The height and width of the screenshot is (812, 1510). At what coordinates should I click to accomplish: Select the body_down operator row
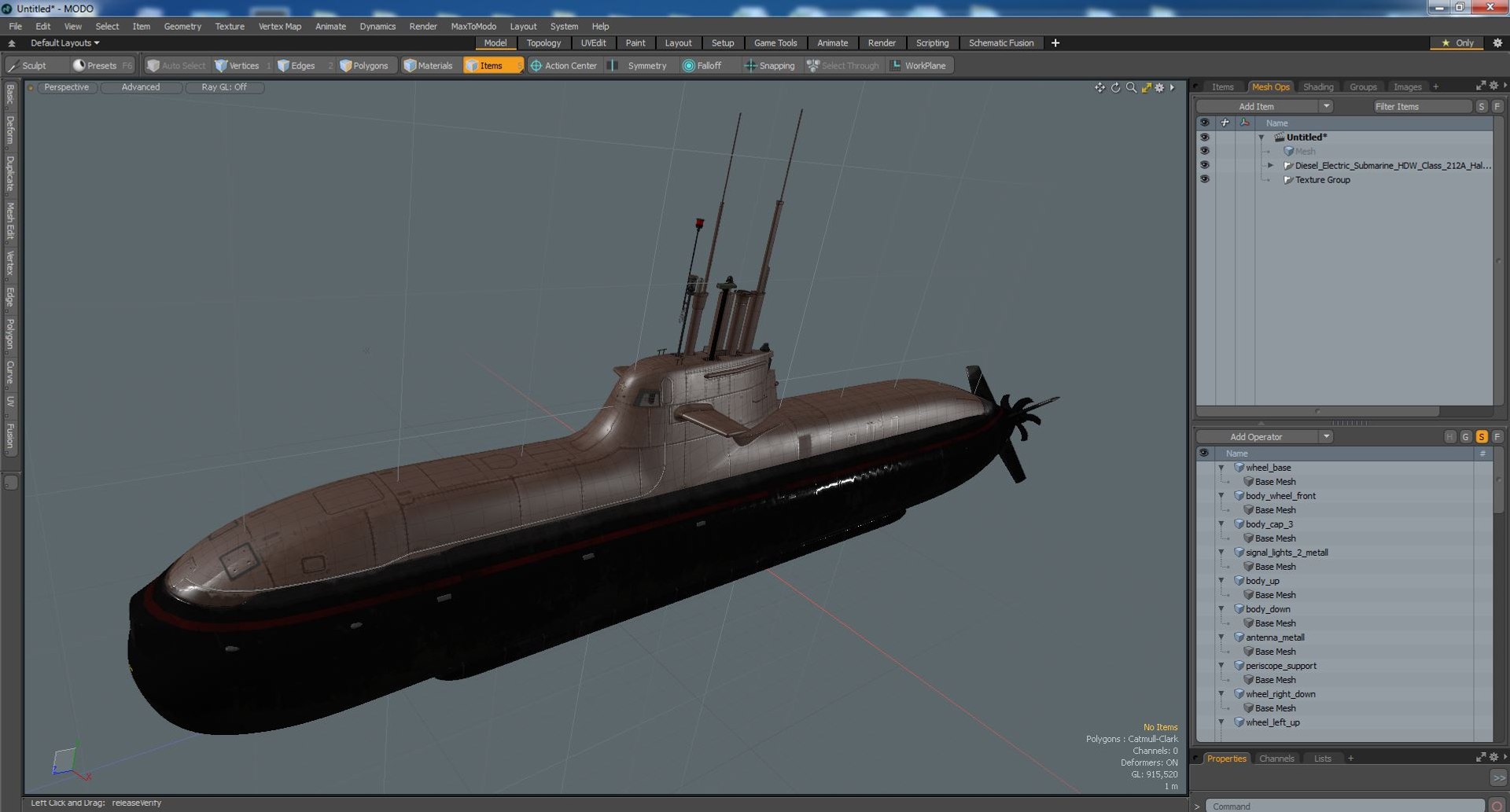tap(1345, 609)
